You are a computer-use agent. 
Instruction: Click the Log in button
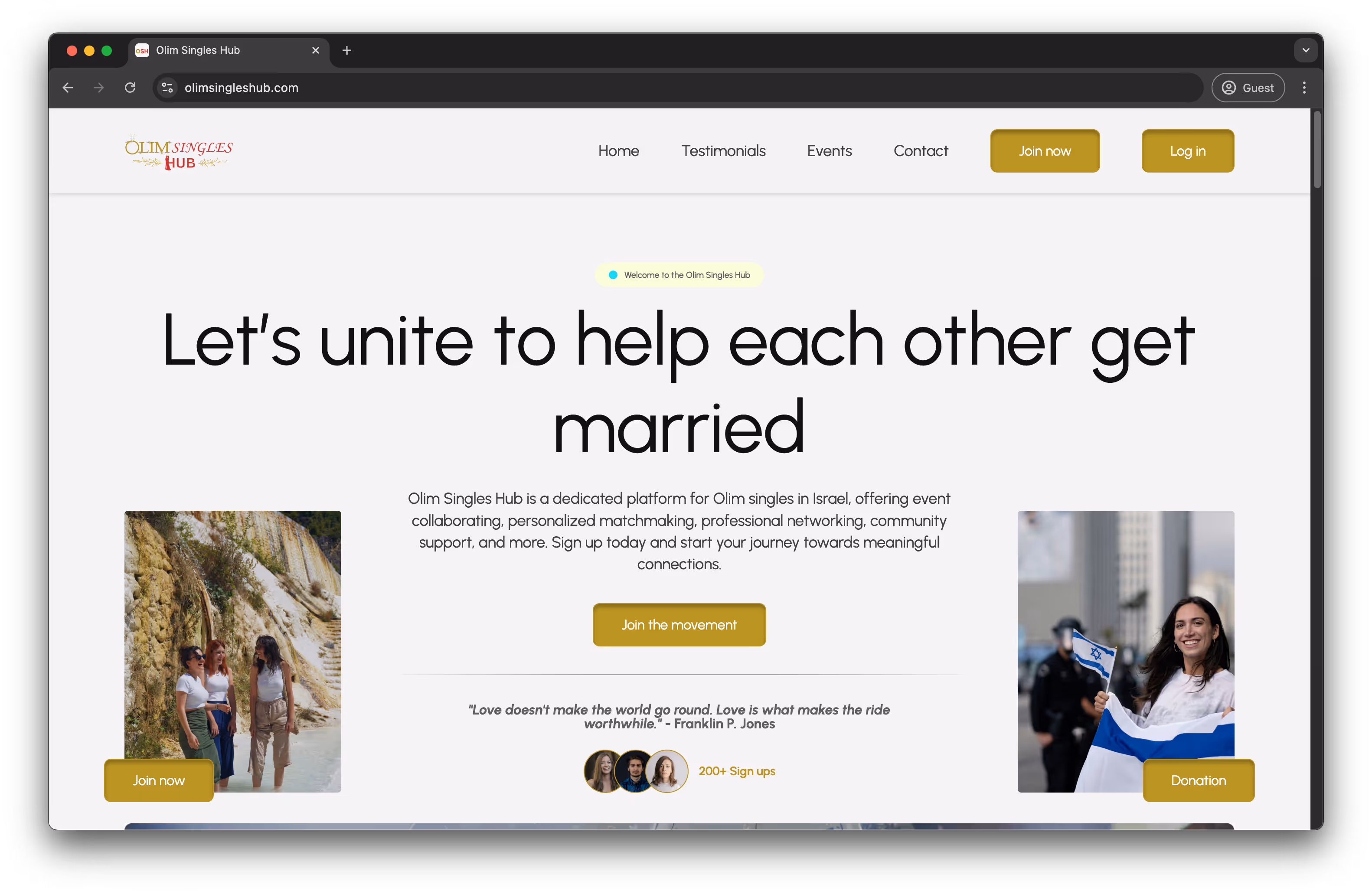[1187, 151]
